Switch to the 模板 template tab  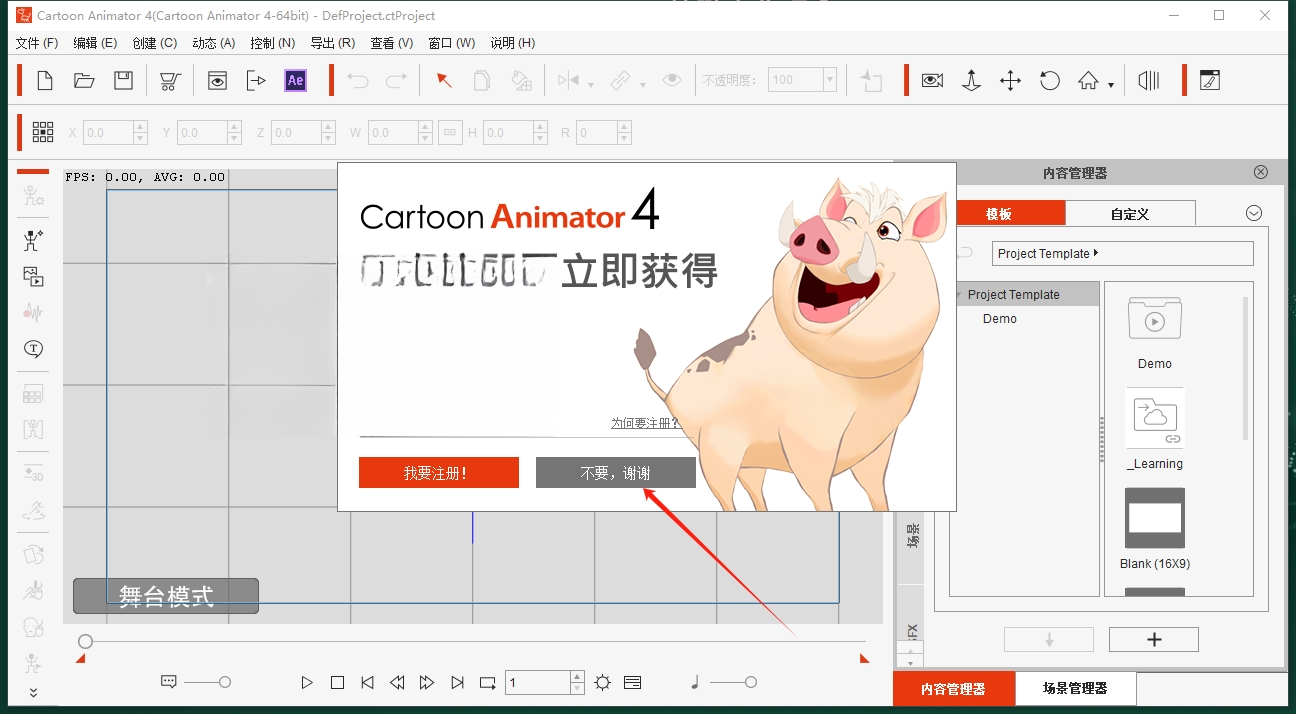1000,213
